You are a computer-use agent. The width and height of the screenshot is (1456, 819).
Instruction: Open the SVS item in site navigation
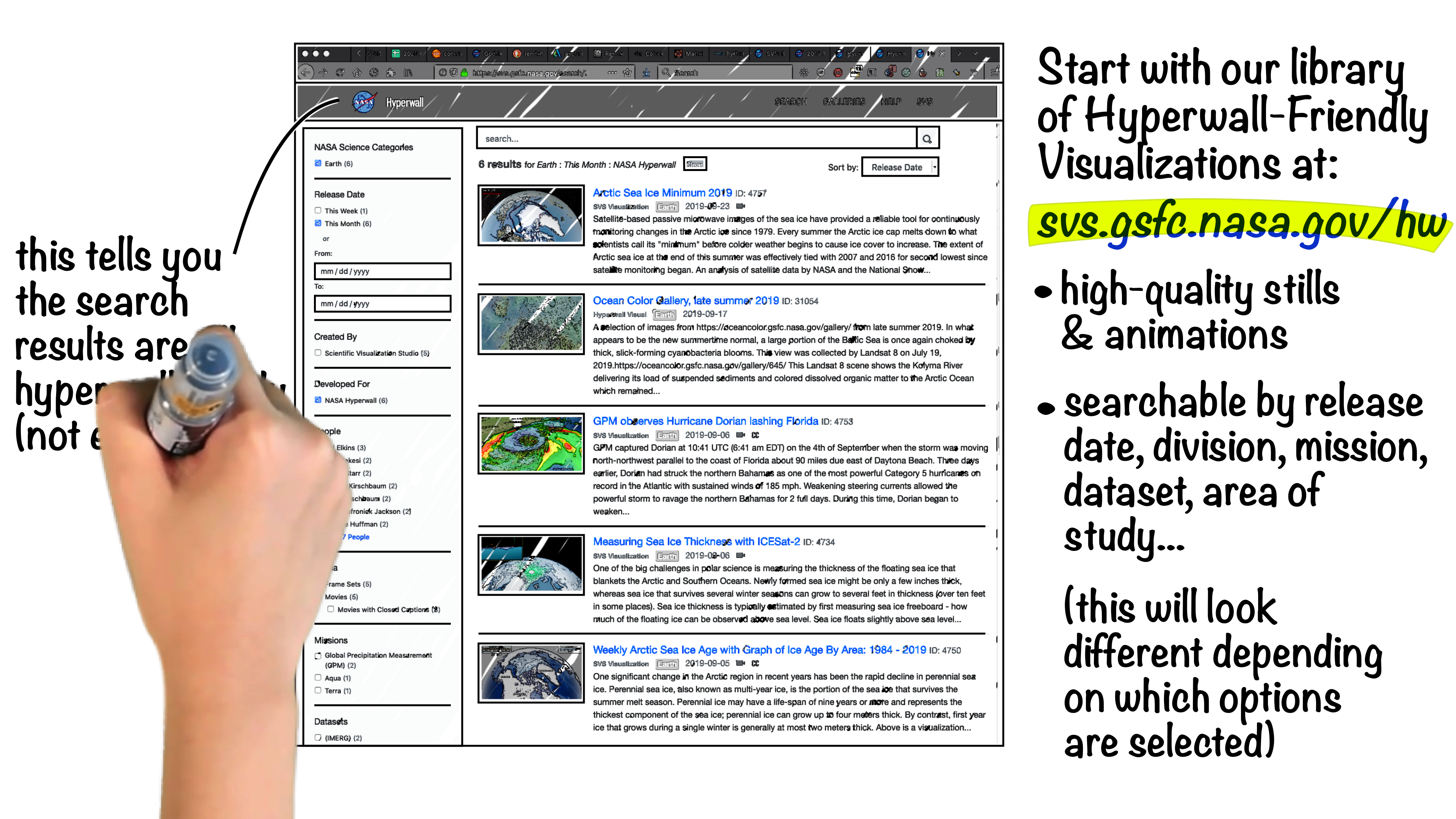[x=925, y=102]
